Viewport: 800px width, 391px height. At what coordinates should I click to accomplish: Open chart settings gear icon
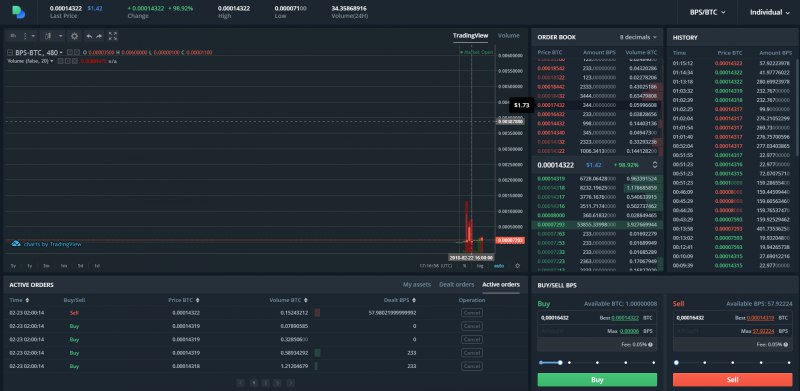74,36
